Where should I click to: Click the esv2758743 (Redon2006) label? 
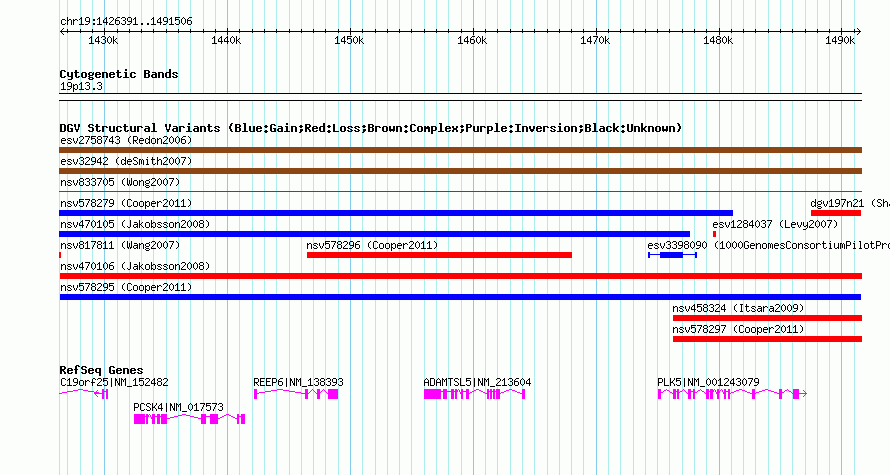[x=126, y=141]
